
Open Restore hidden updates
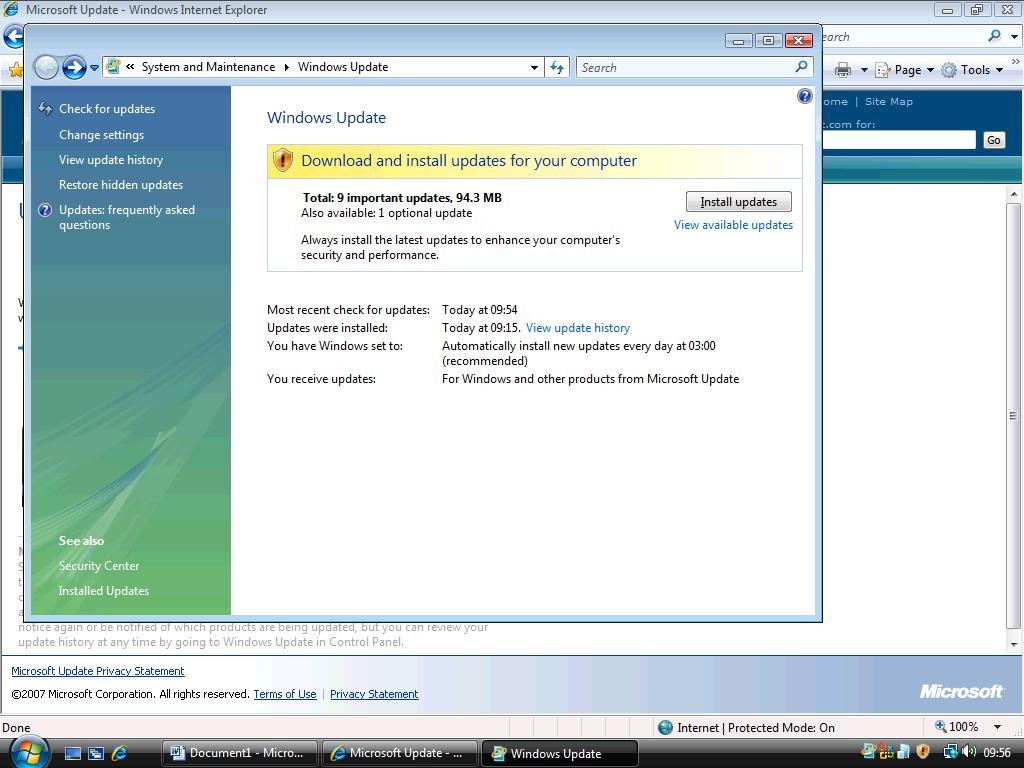(x=121, y=185)
